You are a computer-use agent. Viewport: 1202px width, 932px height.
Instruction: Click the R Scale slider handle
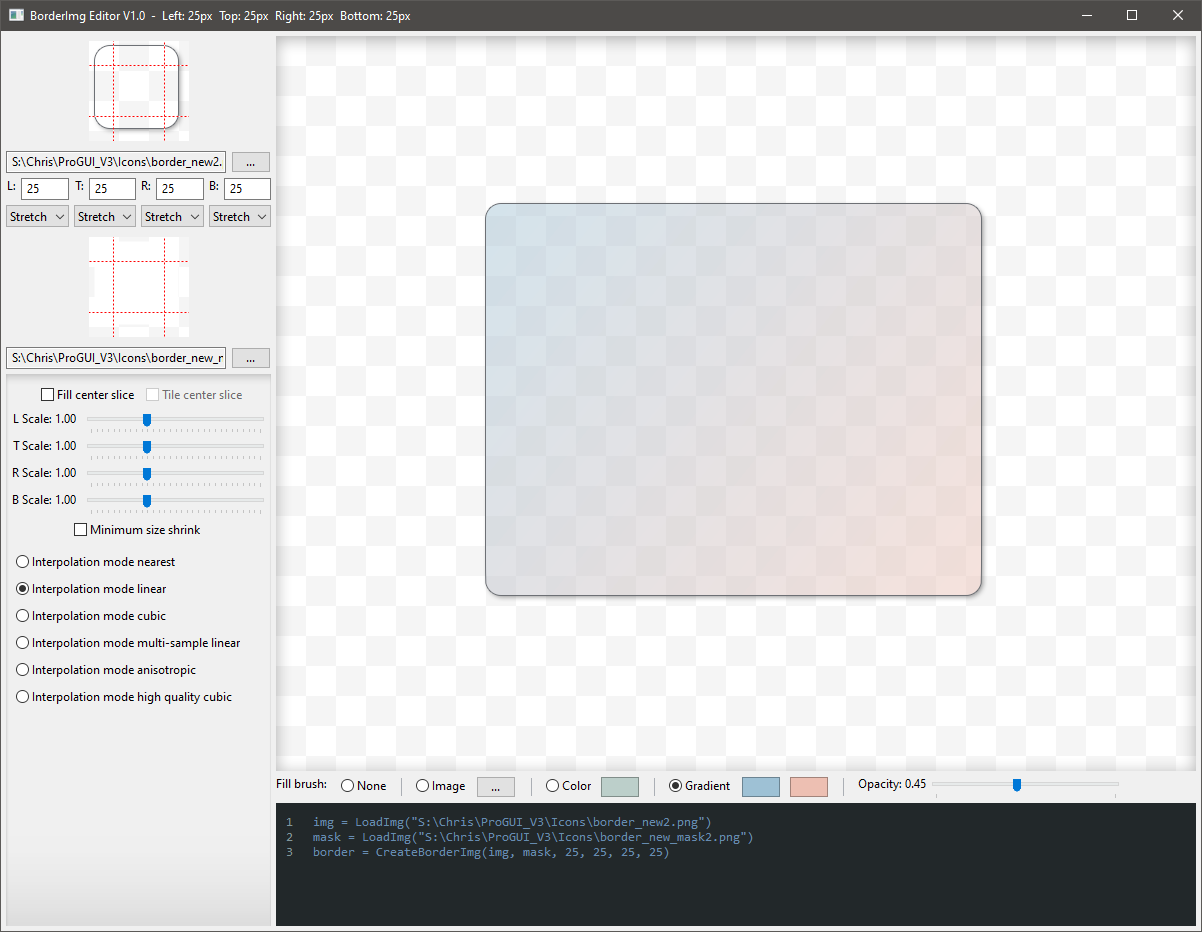point(147,473)
